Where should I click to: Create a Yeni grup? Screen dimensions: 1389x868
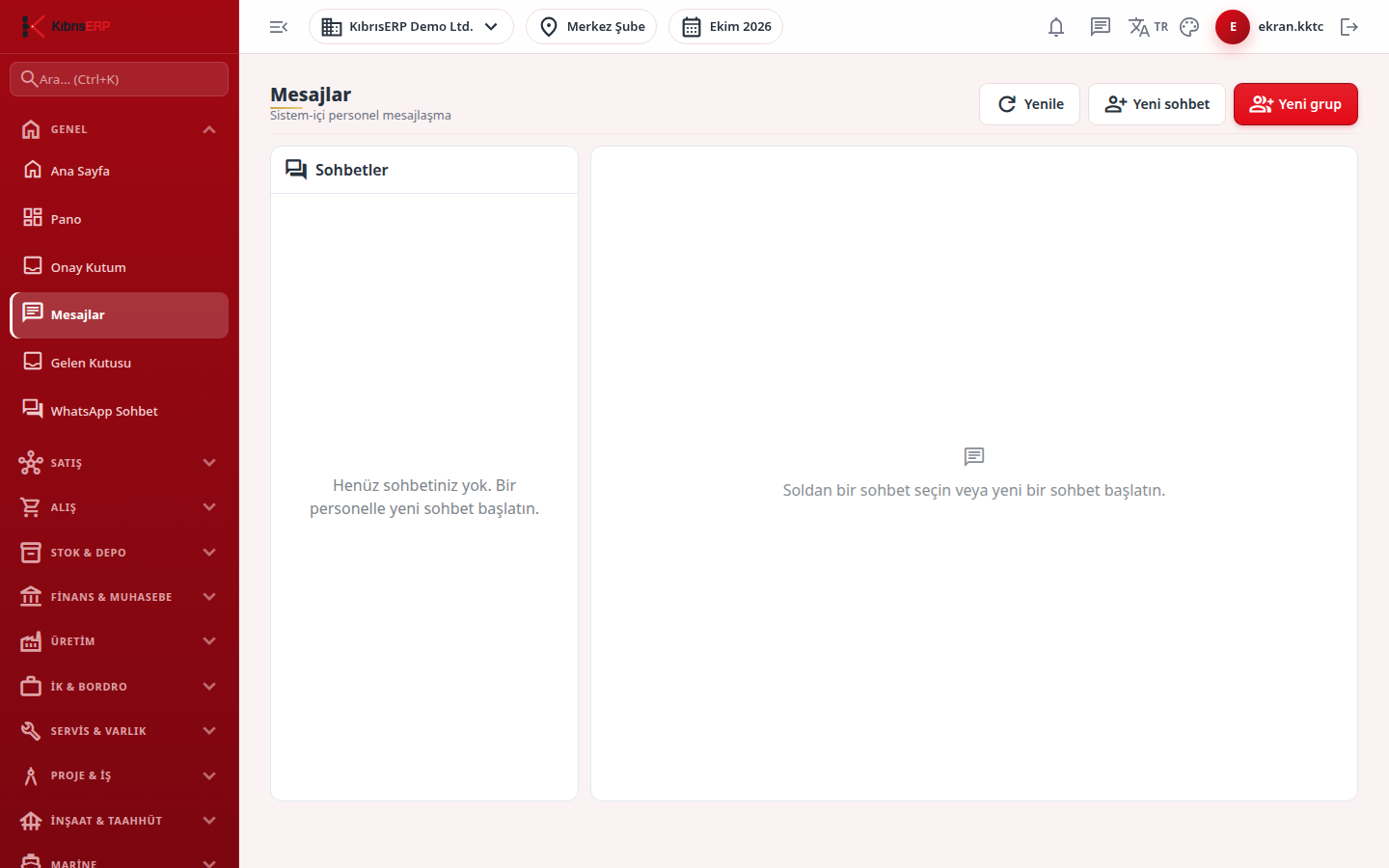(x=1295, y=104)
